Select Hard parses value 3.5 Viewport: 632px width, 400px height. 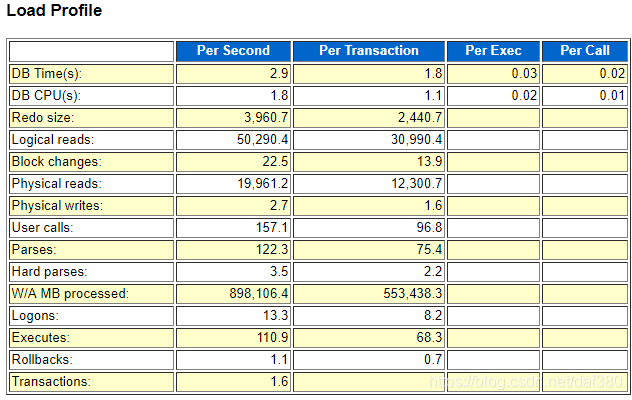coord(279,271)
